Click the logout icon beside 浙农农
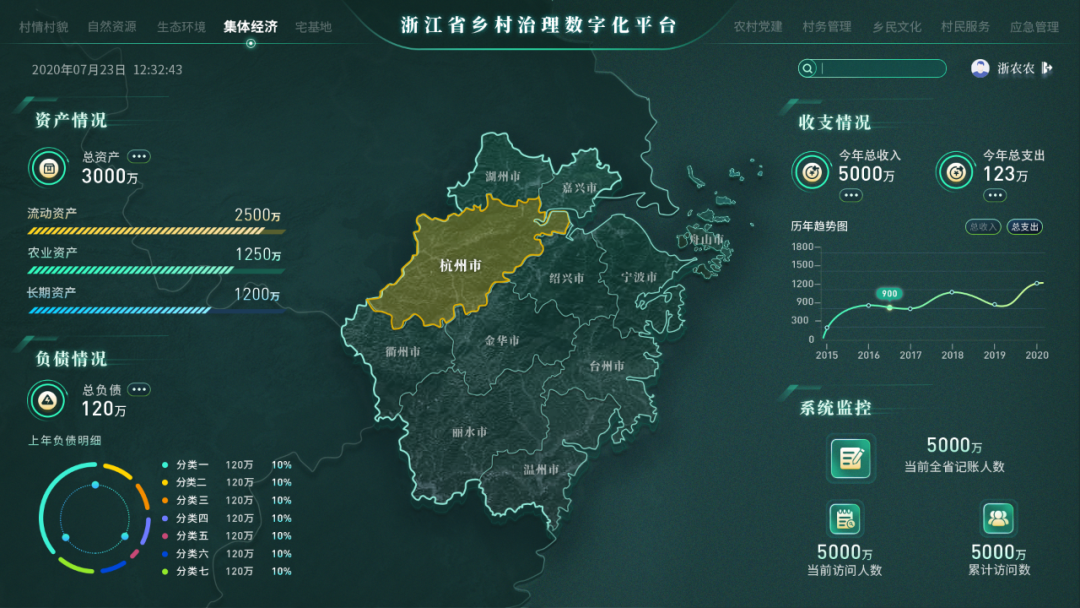1080x608 pixels. 1047,68
